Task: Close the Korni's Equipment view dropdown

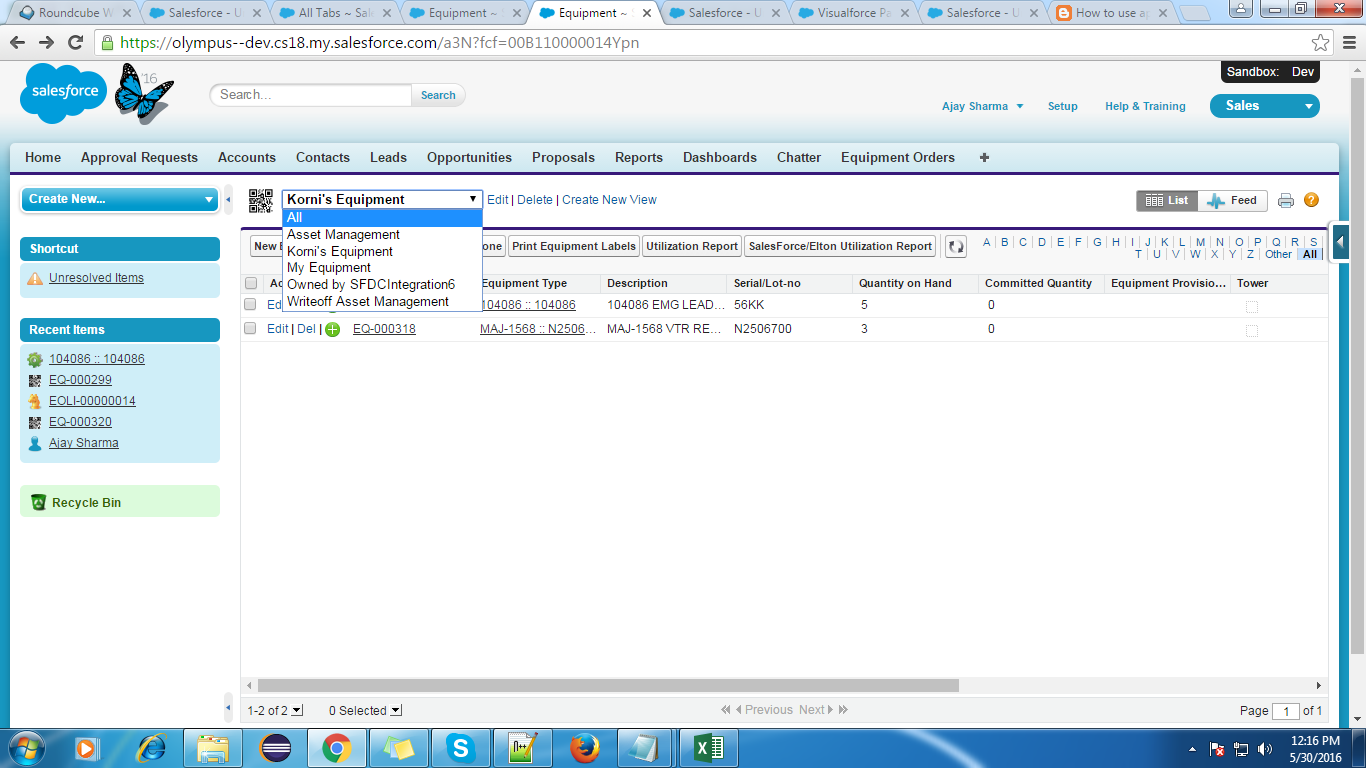Action: [382, 200]
